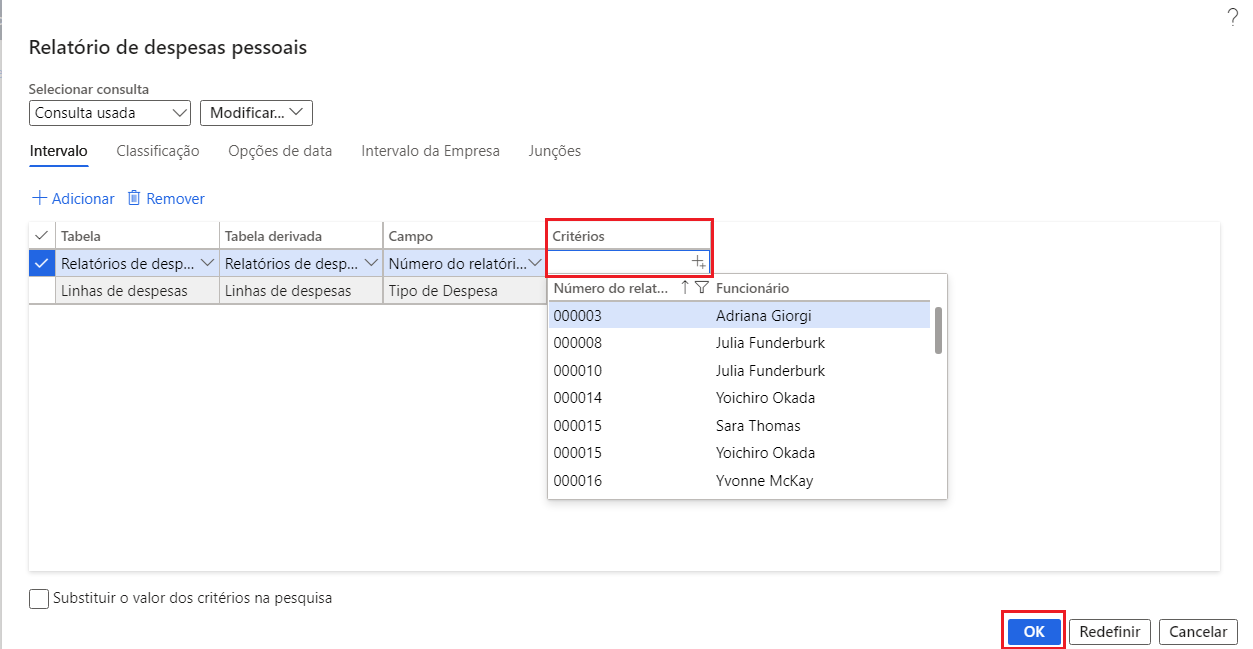The width and height of the screenshot is (1253, 649).
Task: Click the filter icon in lookup header
Action: point(701,288)
